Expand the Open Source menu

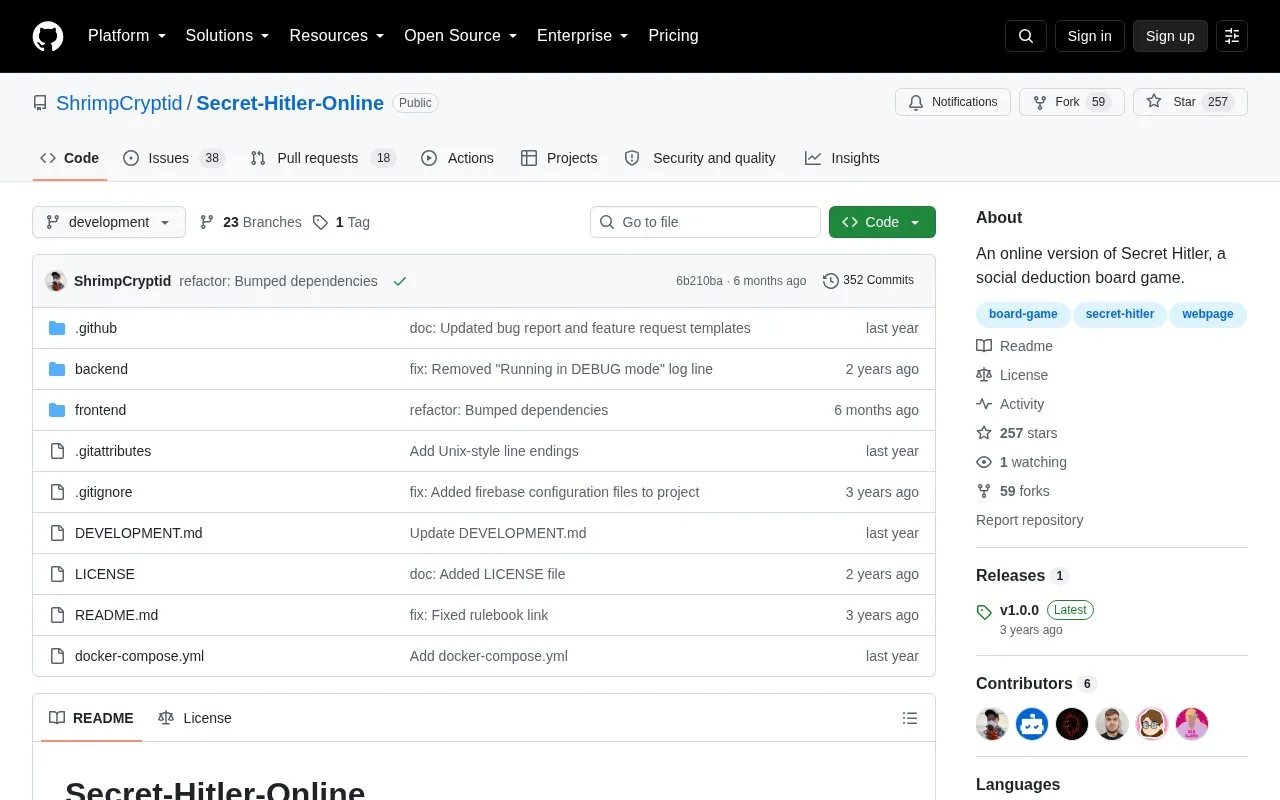[x=461, y=36]
